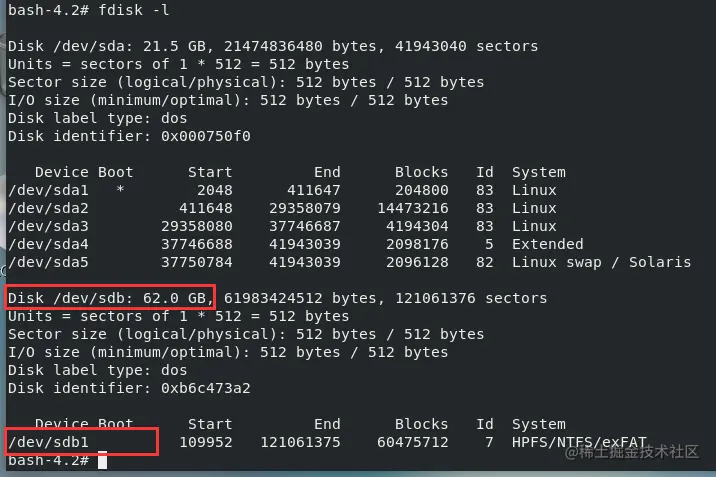Image resolution: width=716 pixels, height=477 pixels.
Task: Click the boot asterisk for /dev/sda1
Action: [120, 190]
